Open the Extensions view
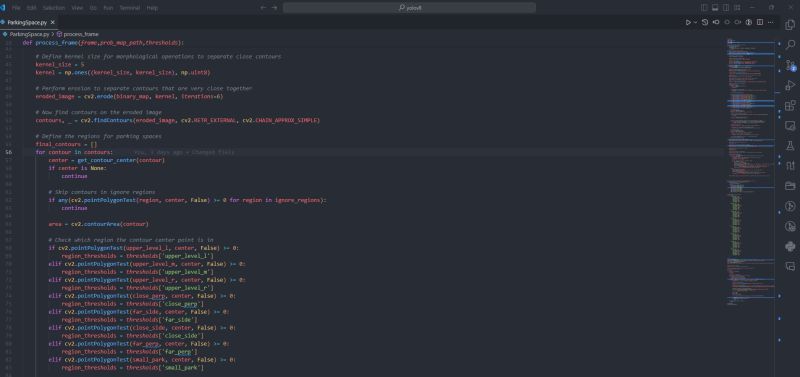This screenshot has height=377, width=800. click(x=790, y=106)
